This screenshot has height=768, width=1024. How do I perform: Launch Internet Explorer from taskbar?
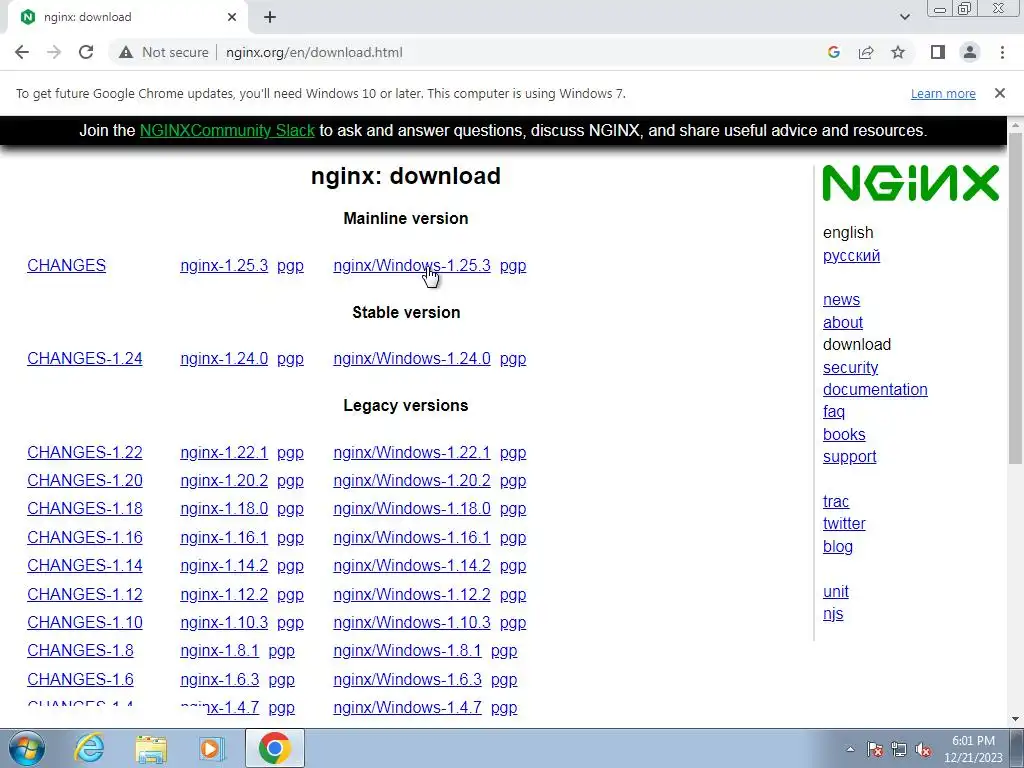click(89, 748)
